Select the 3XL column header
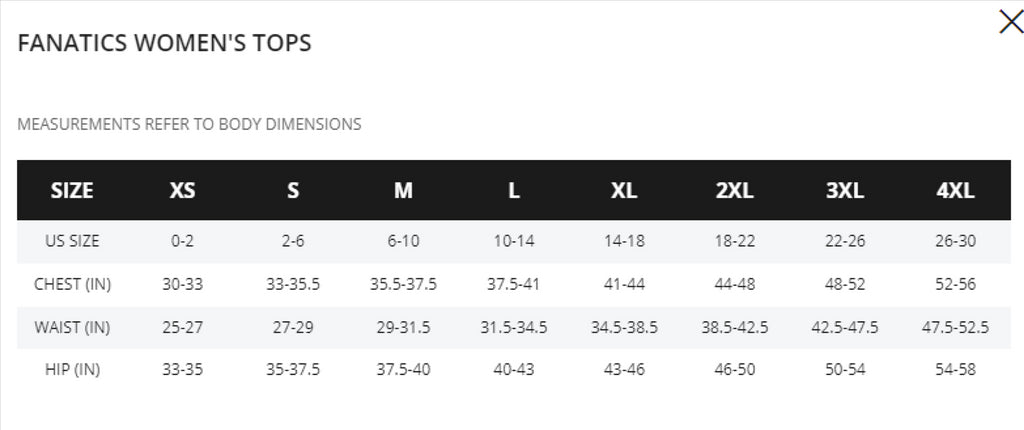Screen dimensions: 1024x430 tap(844, 190)
